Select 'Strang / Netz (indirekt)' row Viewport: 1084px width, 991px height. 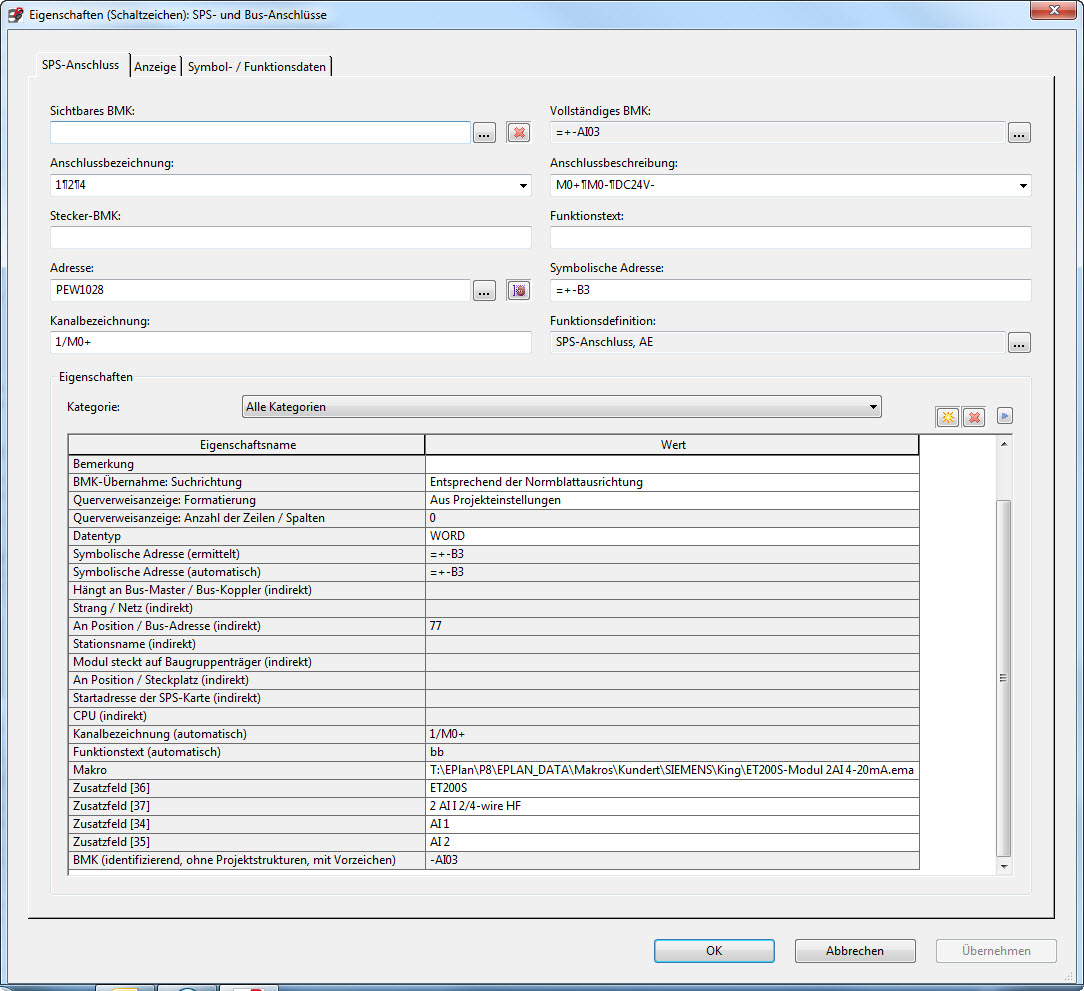coord(494,608)
